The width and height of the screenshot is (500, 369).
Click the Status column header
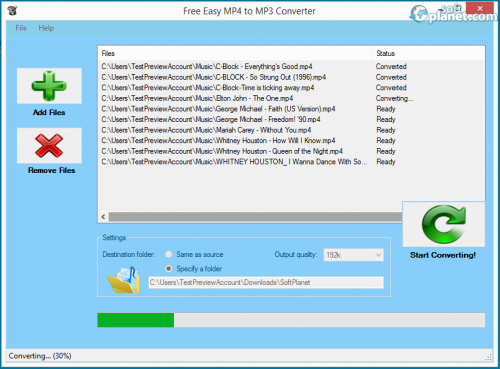[x=428, y=53]
